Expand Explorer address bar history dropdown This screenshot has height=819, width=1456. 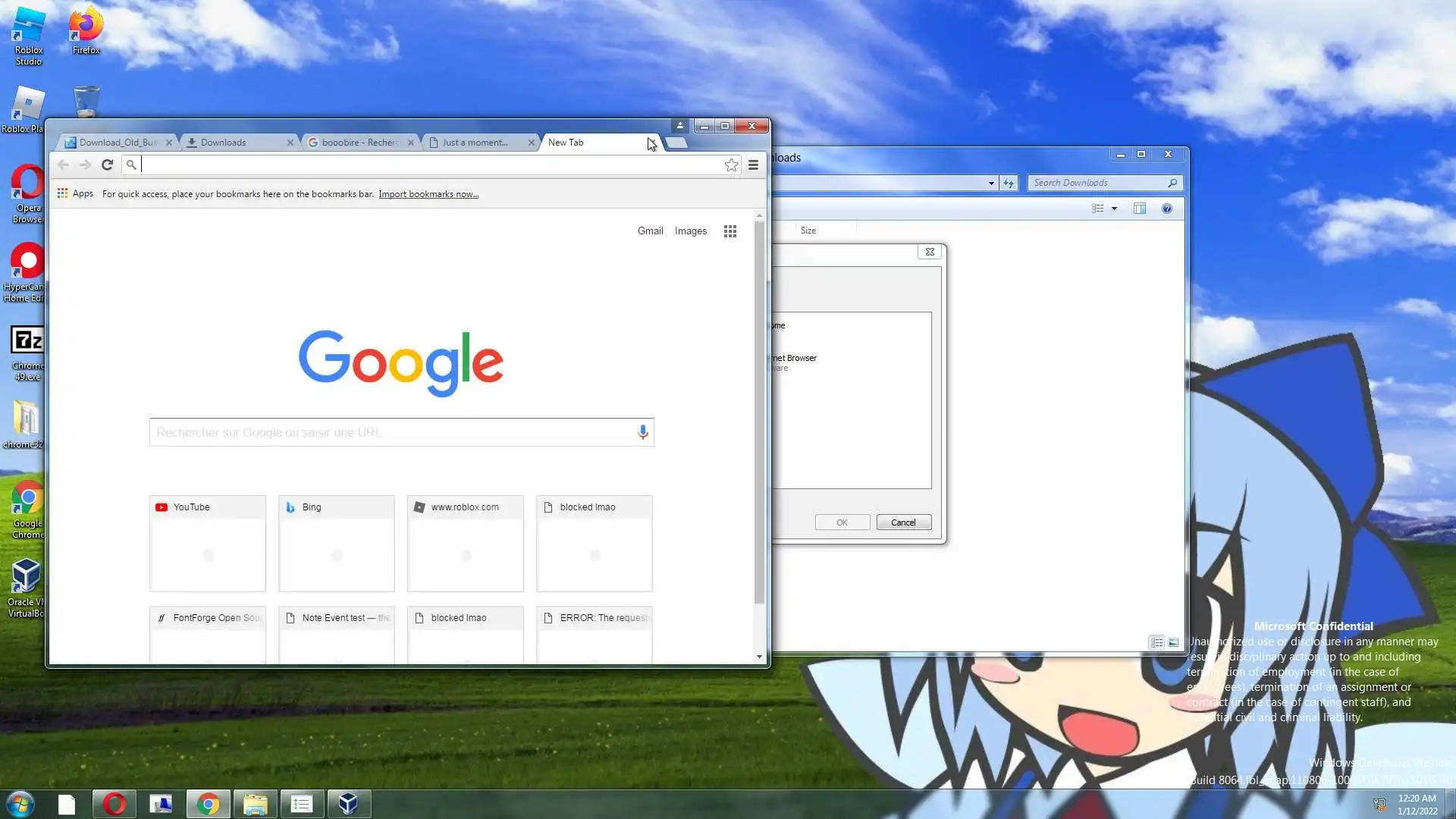click(991, 183)
